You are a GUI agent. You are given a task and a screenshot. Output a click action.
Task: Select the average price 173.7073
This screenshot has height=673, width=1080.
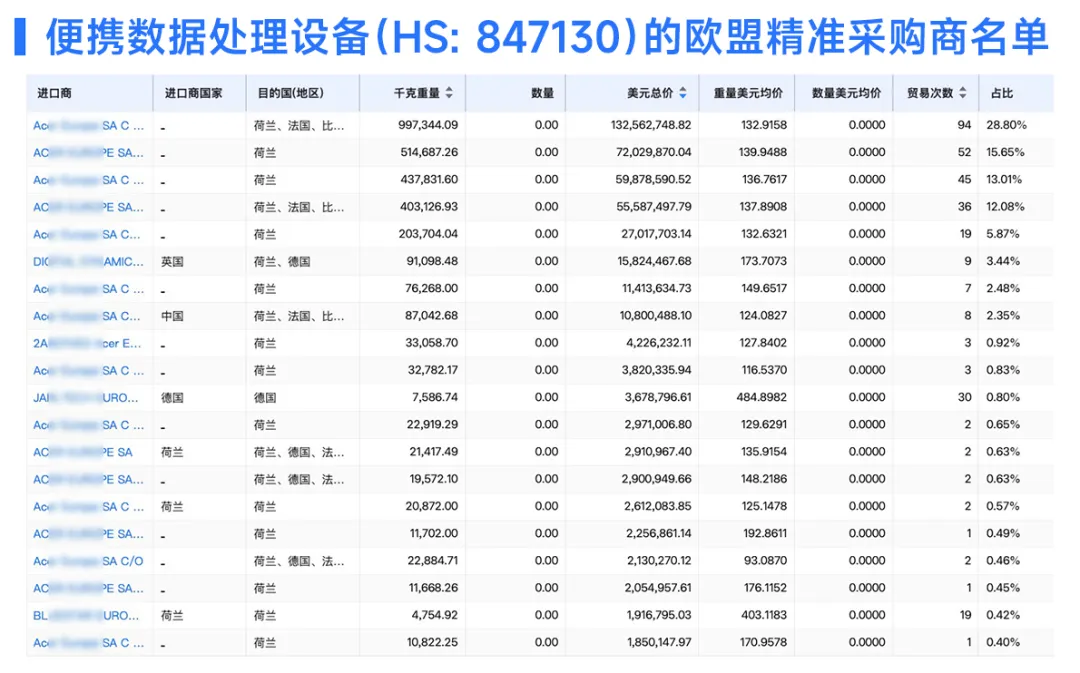764,261
